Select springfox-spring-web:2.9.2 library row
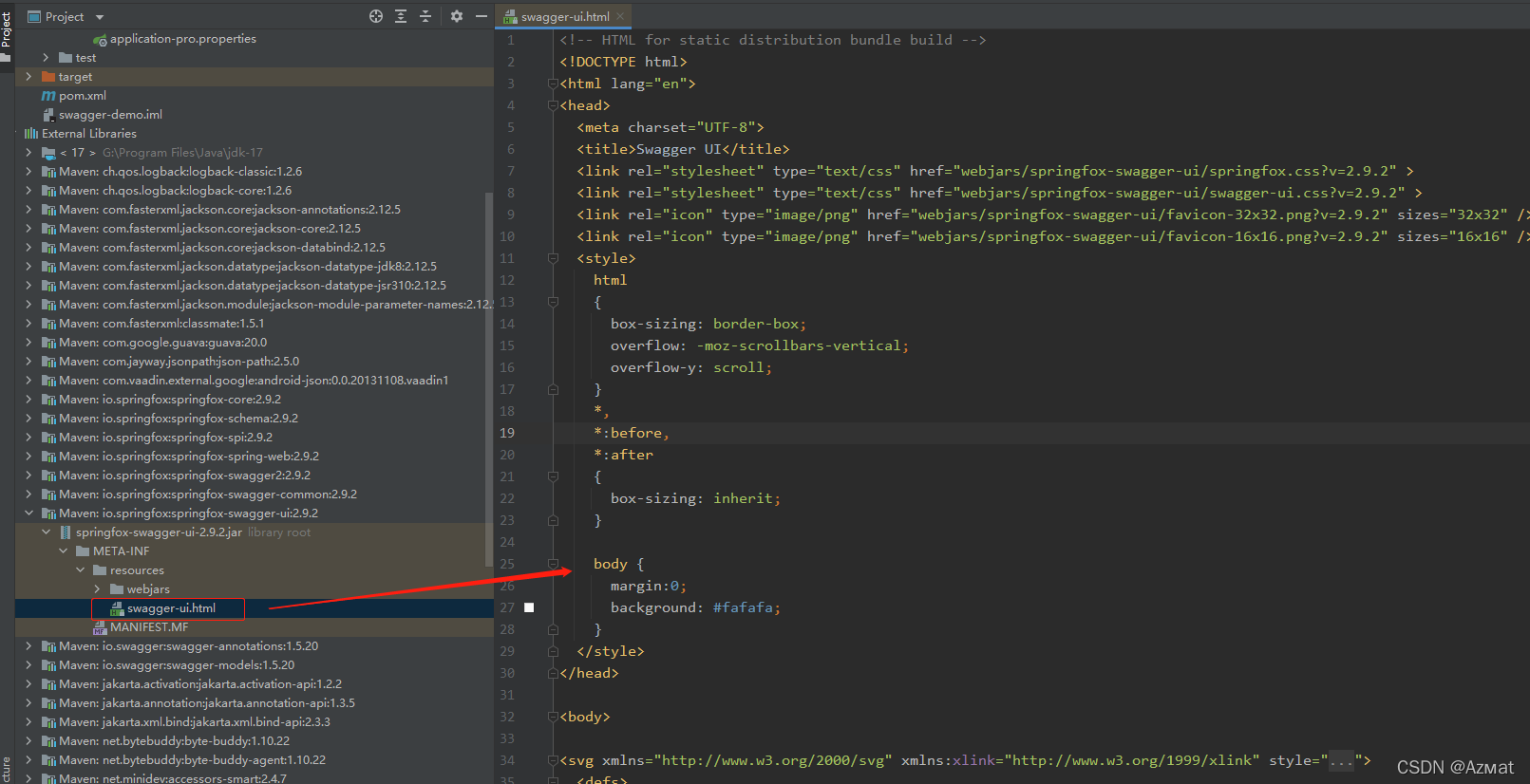1530x784 pixels. [254, 457]
